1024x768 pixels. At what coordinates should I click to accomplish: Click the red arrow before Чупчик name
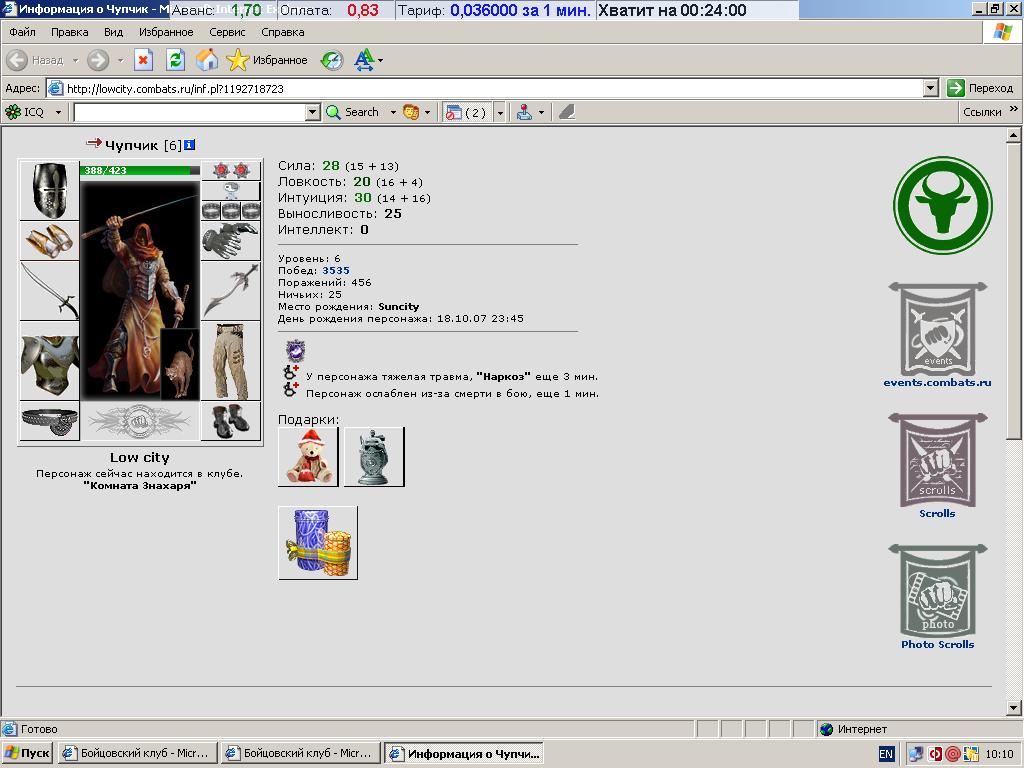(x=94, y=143)
